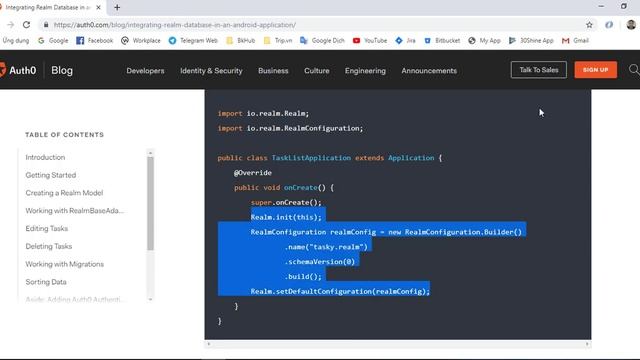
Task: Jump to Sorting Data section
Action: pyautogui.click(x=46, y=282)
